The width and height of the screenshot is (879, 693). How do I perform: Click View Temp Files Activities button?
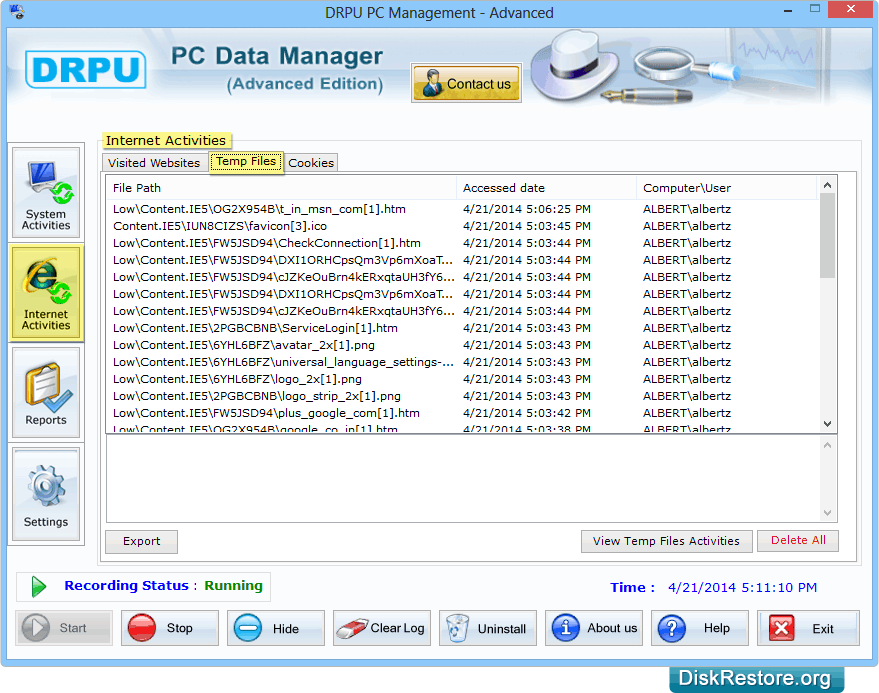click(667, 541)
